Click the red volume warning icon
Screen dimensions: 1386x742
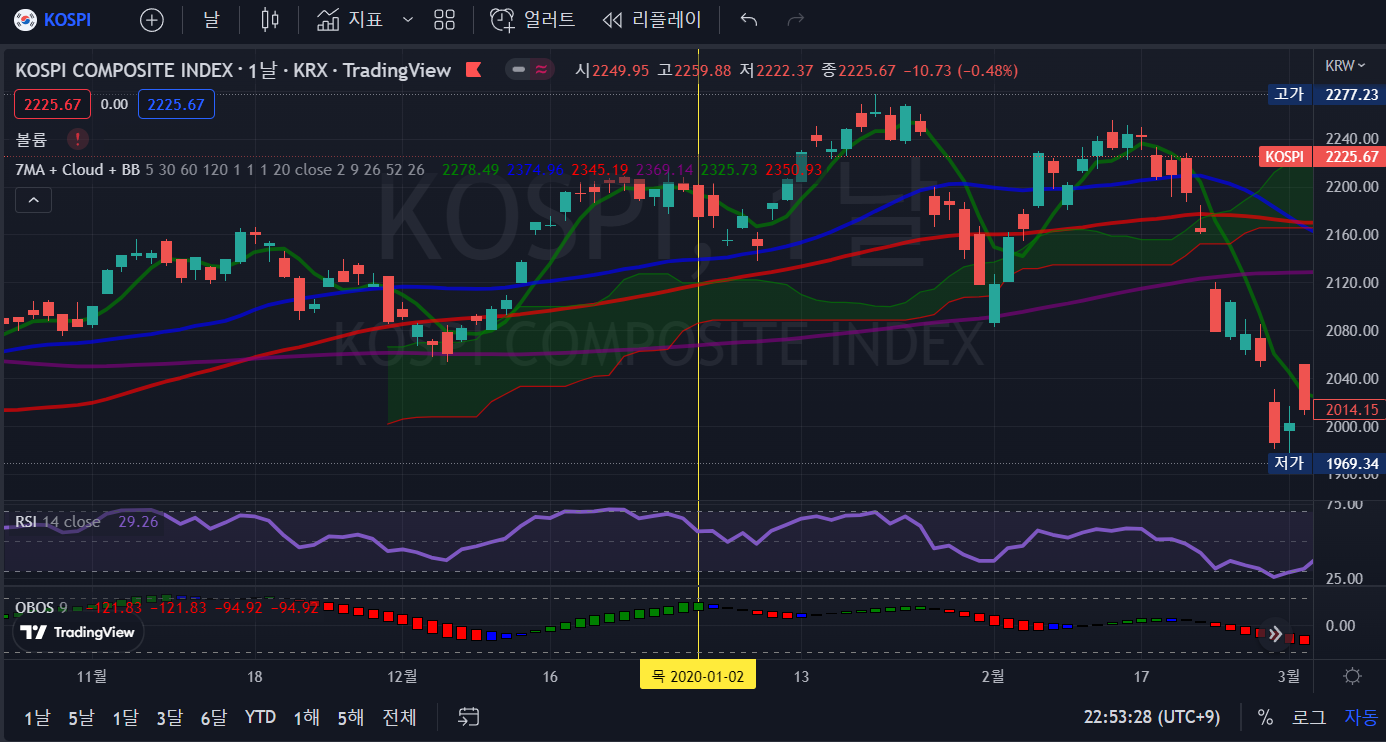(x=78, y=139)
